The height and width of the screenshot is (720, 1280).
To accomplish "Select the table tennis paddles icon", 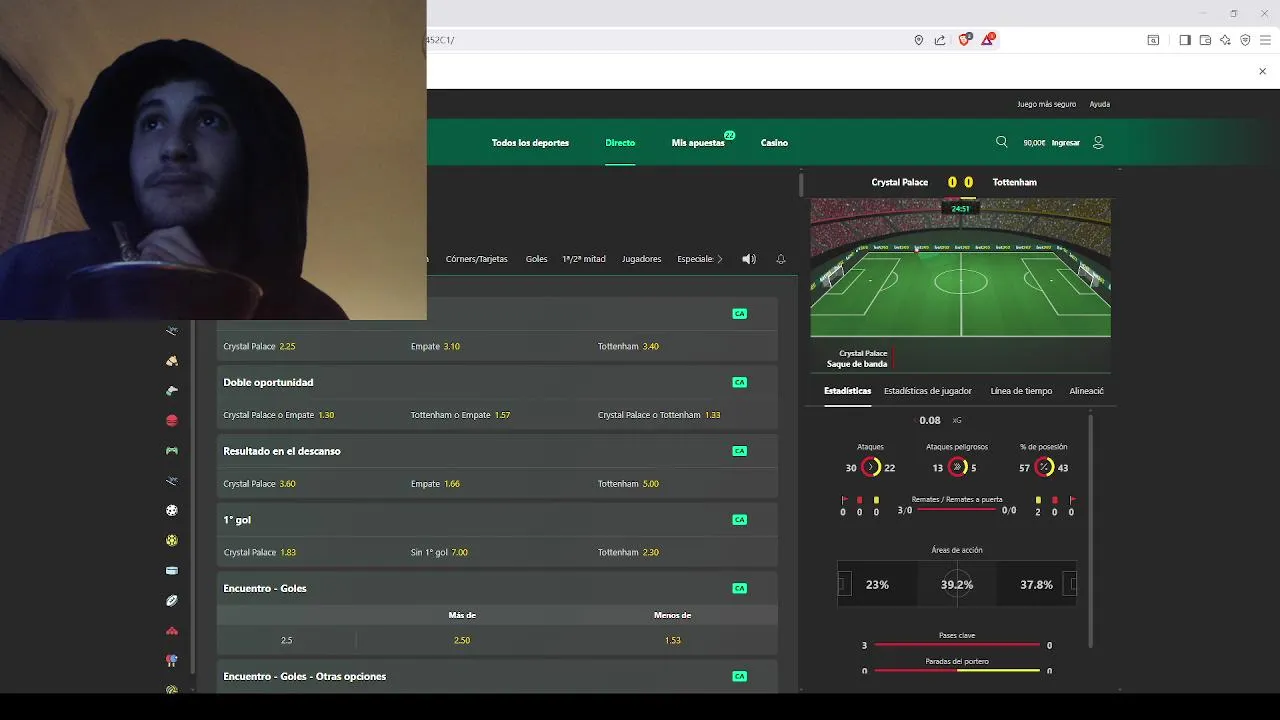I will [x=172, y=661].
